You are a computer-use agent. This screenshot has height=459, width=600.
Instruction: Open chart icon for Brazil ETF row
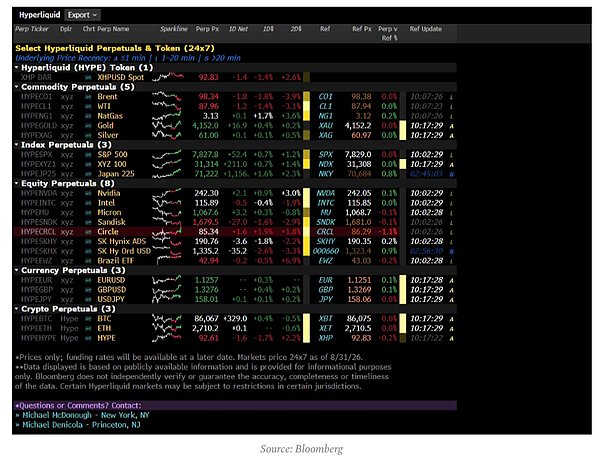coord(88,261)
